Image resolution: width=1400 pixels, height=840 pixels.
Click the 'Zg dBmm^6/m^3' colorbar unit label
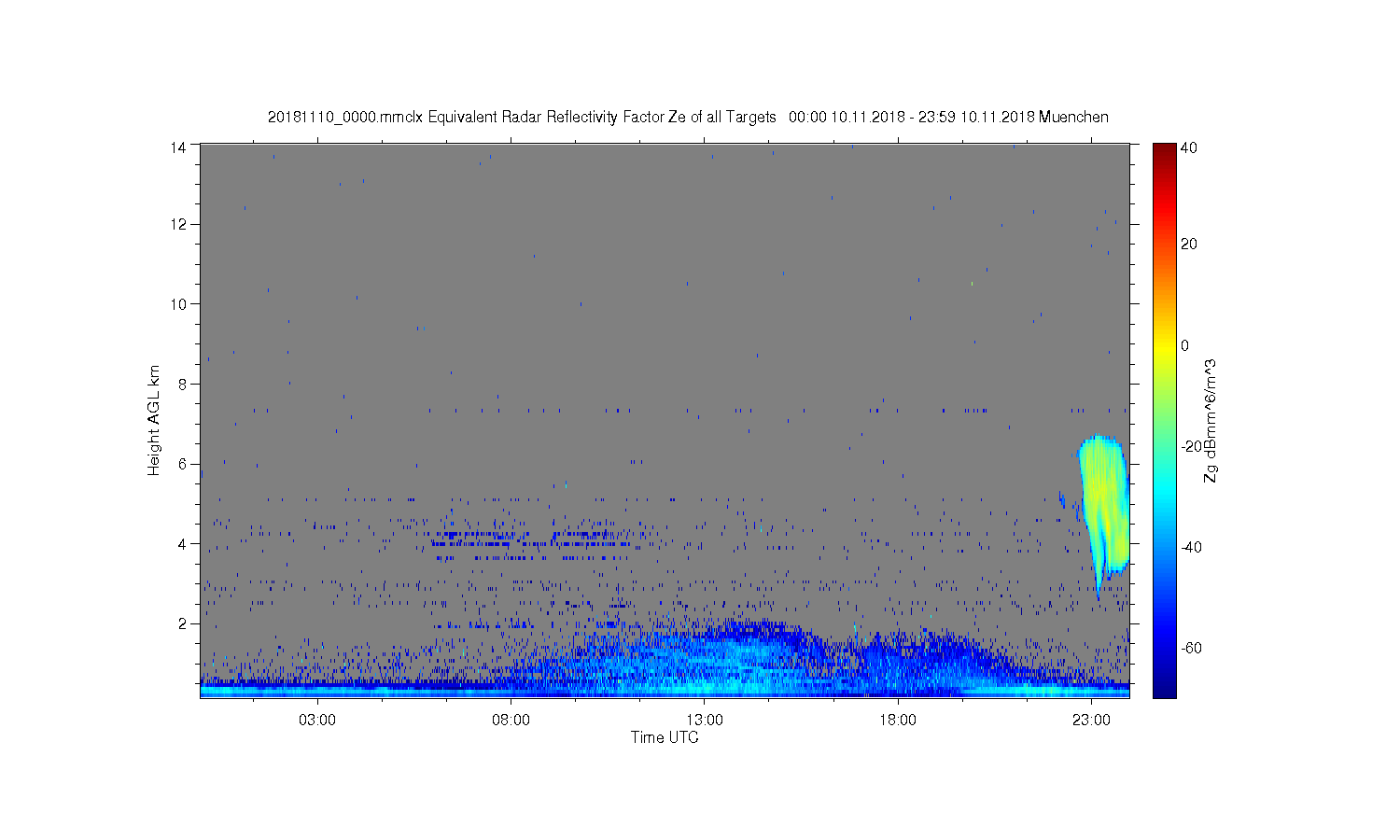(1211, 420)
